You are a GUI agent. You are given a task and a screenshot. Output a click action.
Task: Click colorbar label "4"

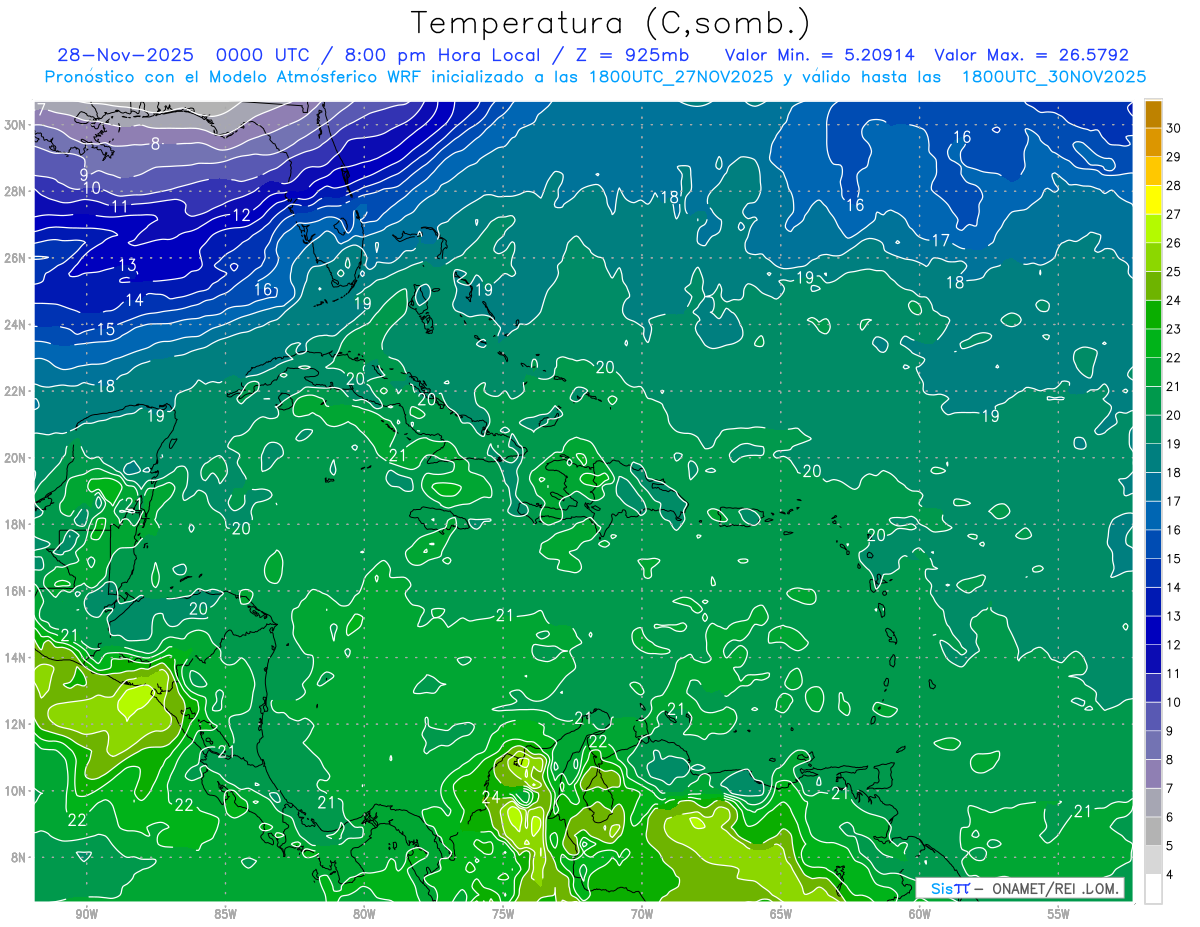[1172, 874]
